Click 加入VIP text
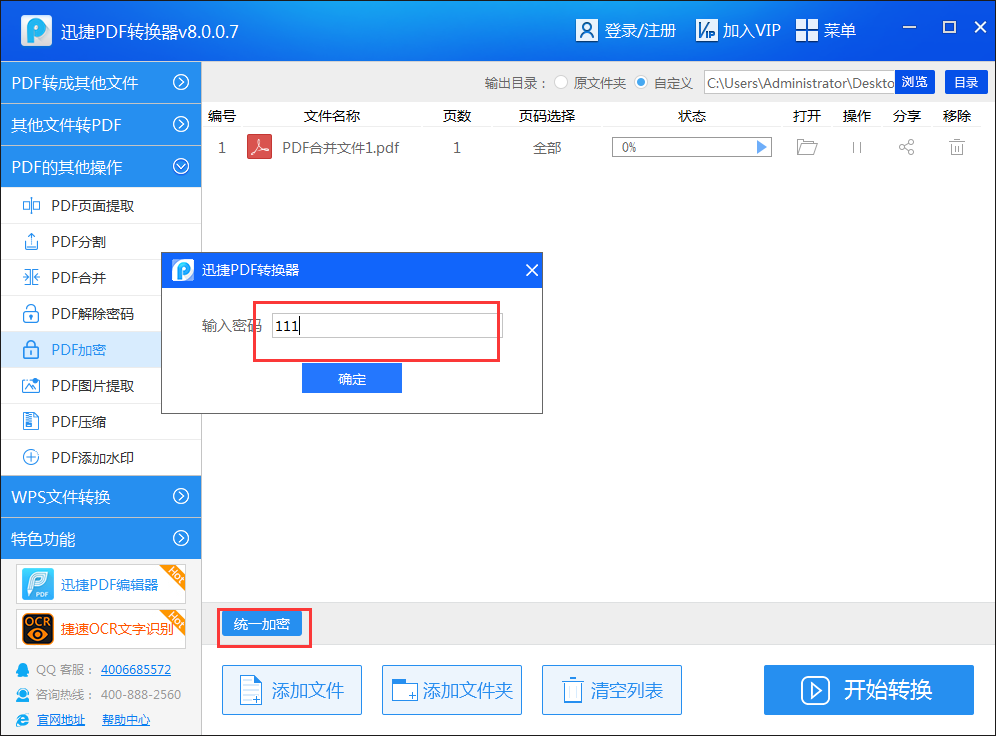 click(751, 30)
